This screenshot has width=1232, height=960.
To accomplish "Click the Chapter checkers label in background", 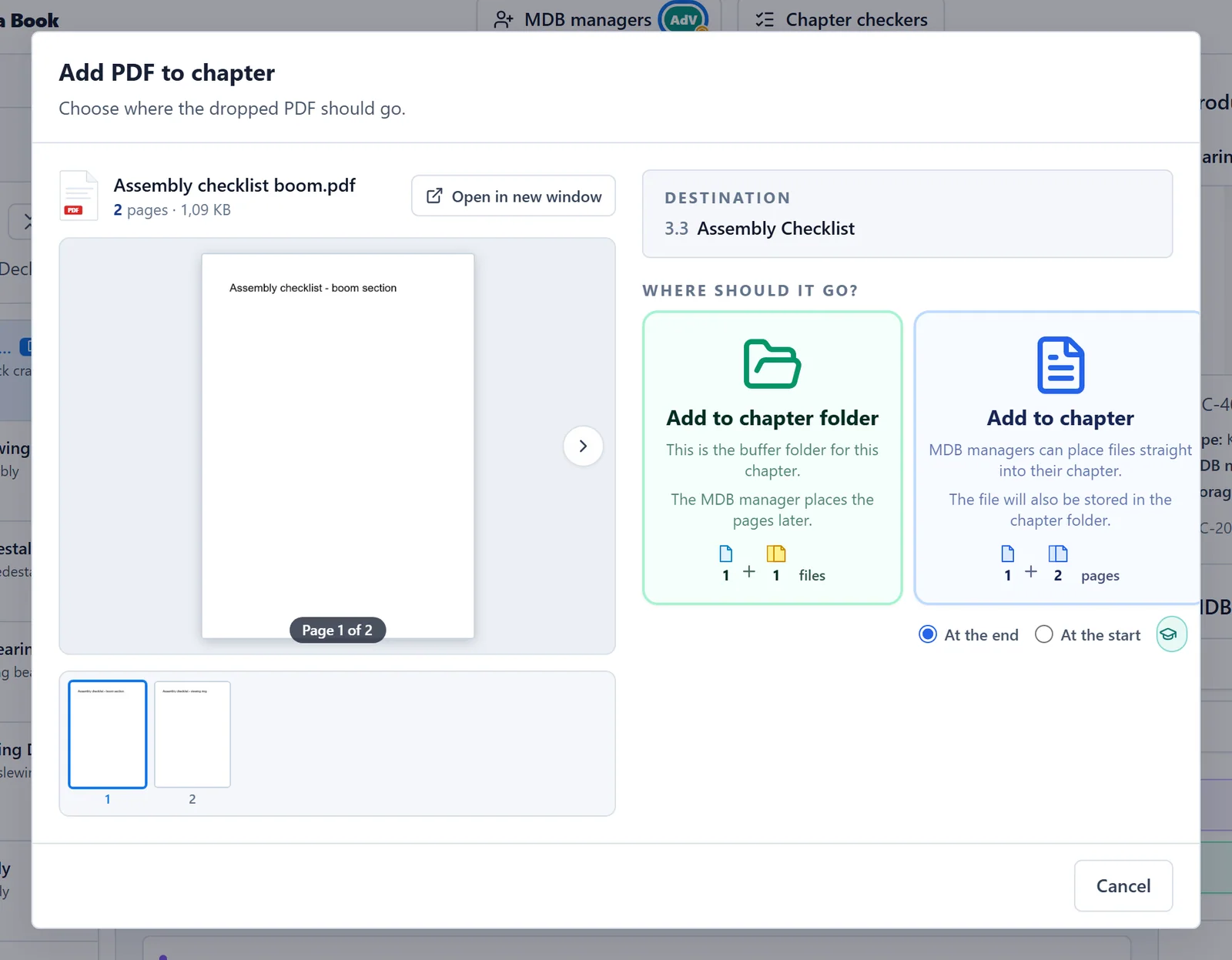I will tap(856, 19).
